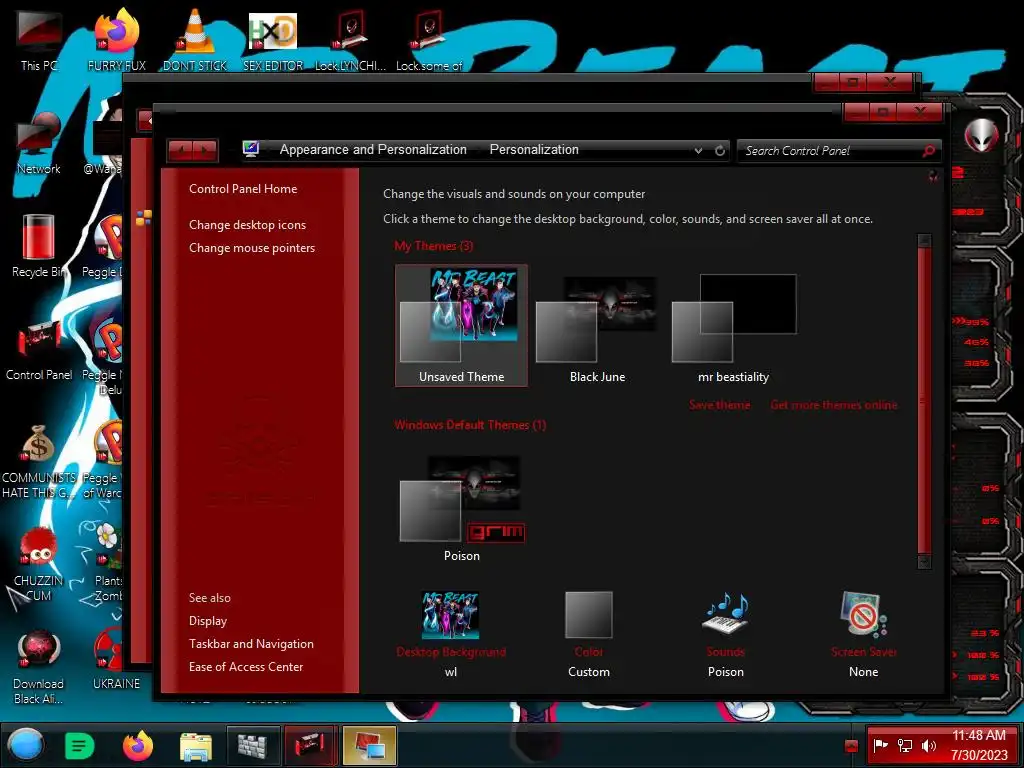This screenshot has height=768, width=1024.
Task: Click the themes list scroll down arrow
Action: 924,561
